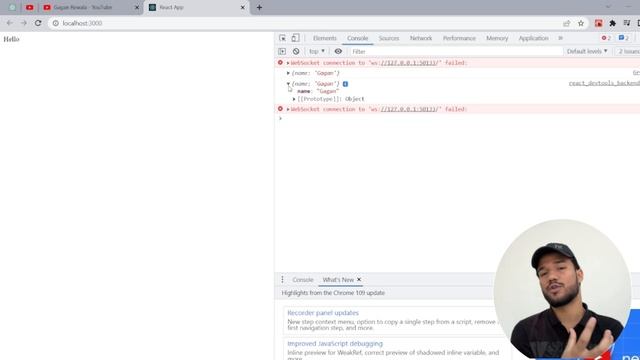Viewport: 640px width, 360px height.
Task: Go back in browser history
Action: [x=9, y=23]
